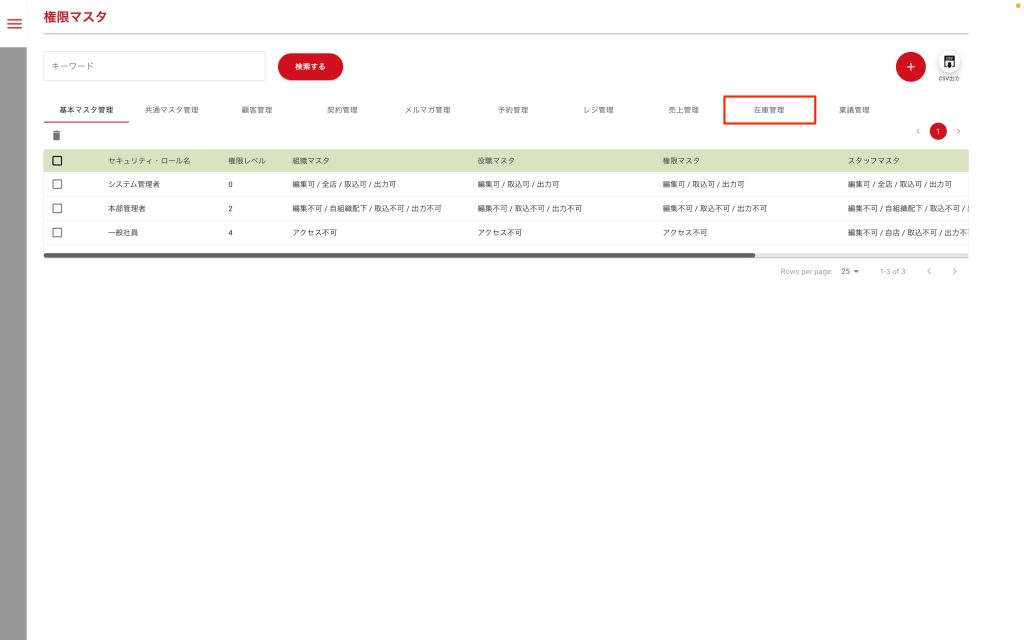The image size is (1024, 640).
Task: Go to next page with top chevron
Action: coord(958,131)
